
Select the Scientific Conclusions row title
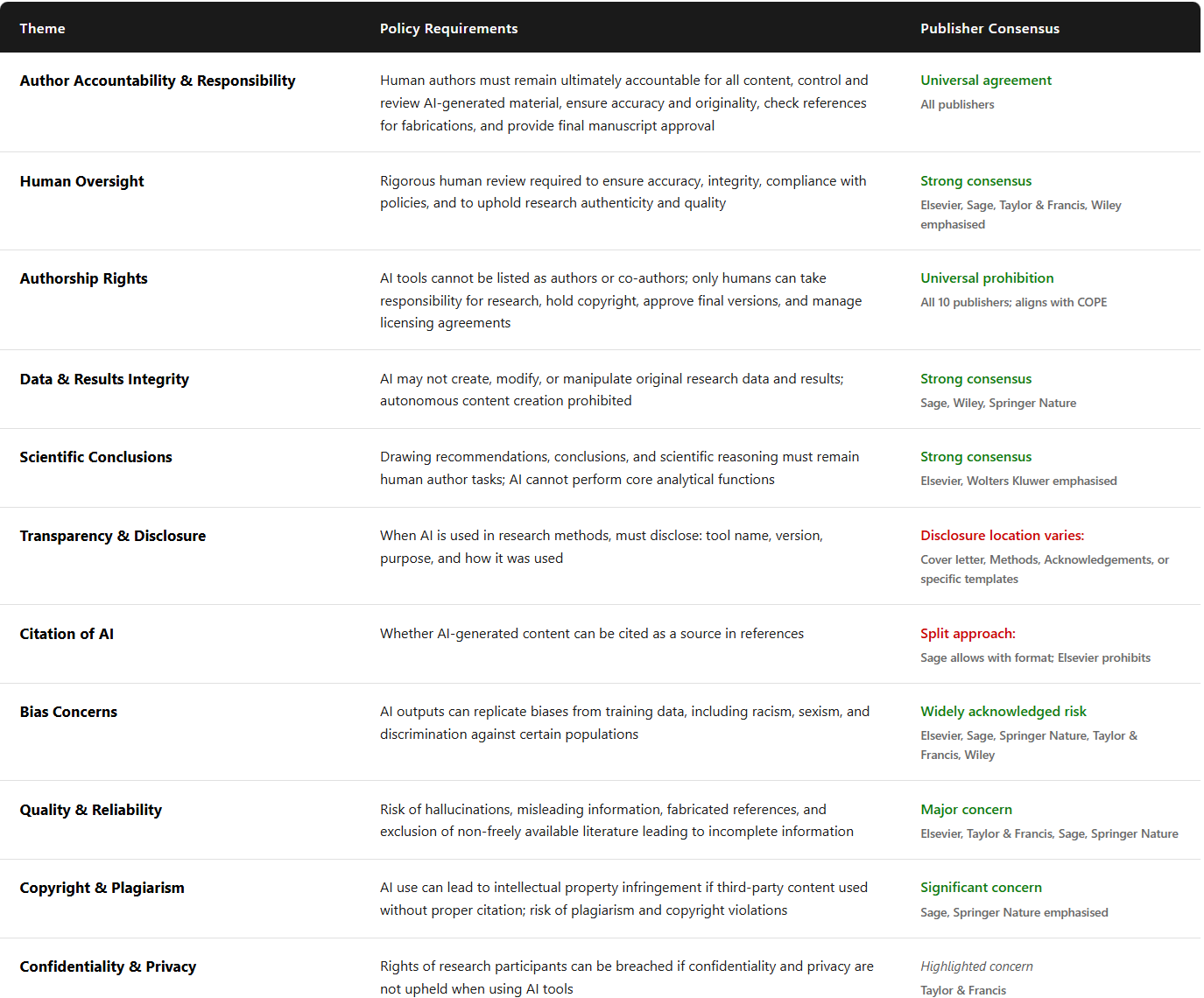tap(95, 457)
